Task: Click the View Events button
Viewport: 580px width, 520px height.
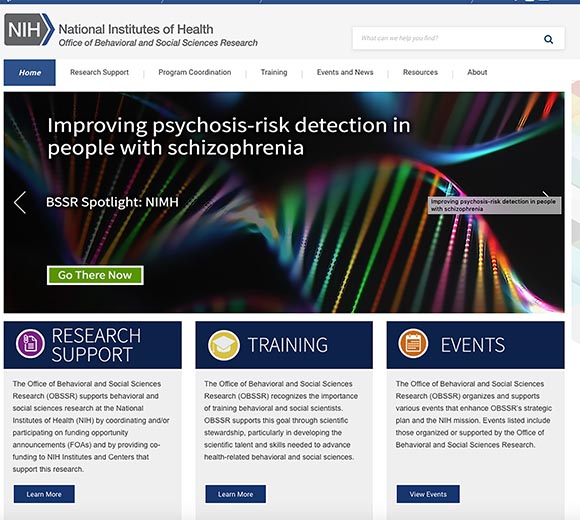Action: coord(428,494)
